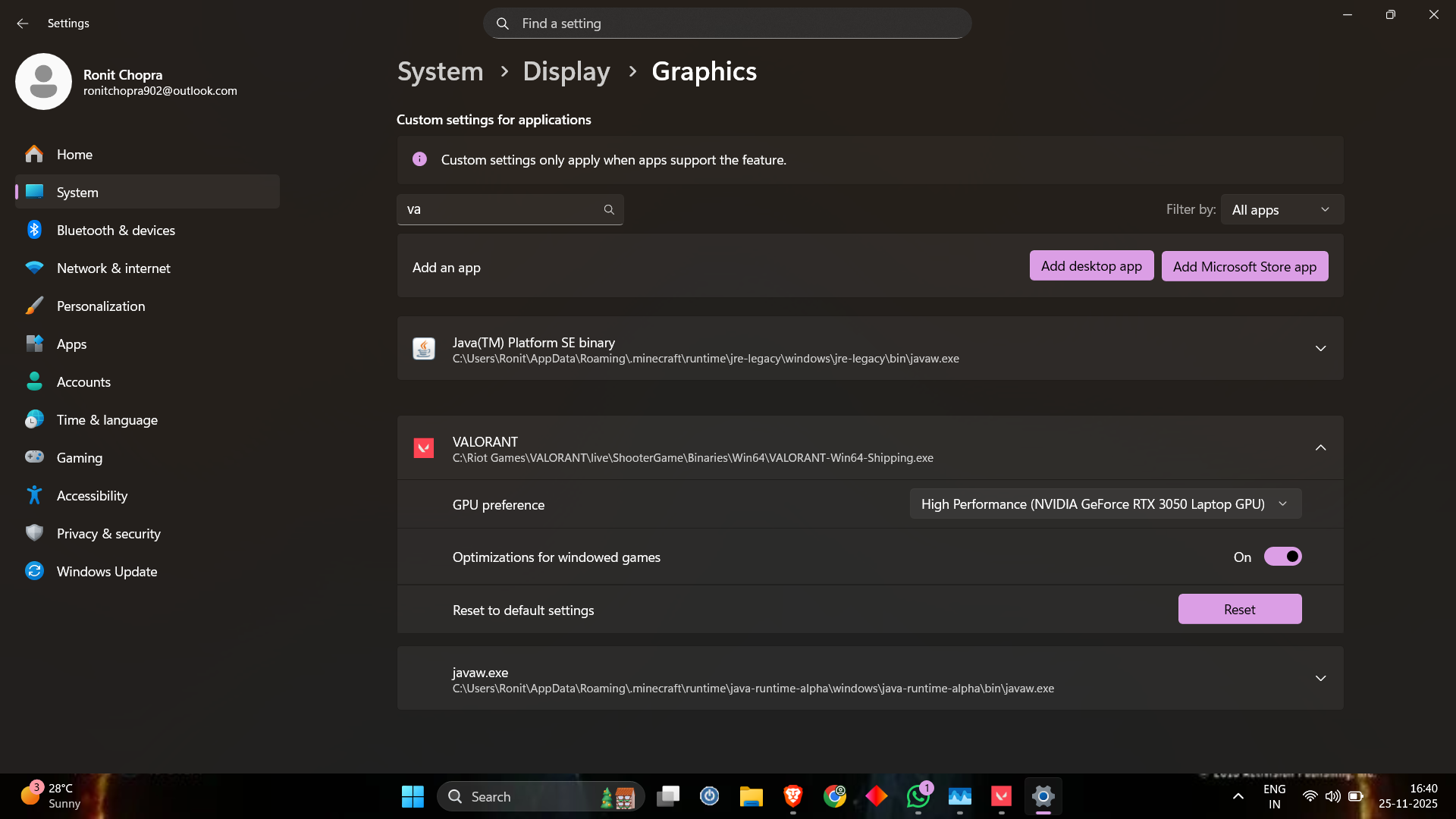1456x819 pixels.
Task: Click the info icon in custom settings notice
Action: [x=419, y=159]
